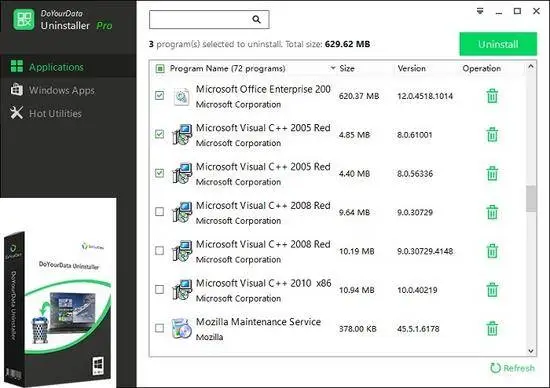550x388 pixels.
Task: Check the Mozilla Maintenance Service checkbox
Action: tap(159, 328)
